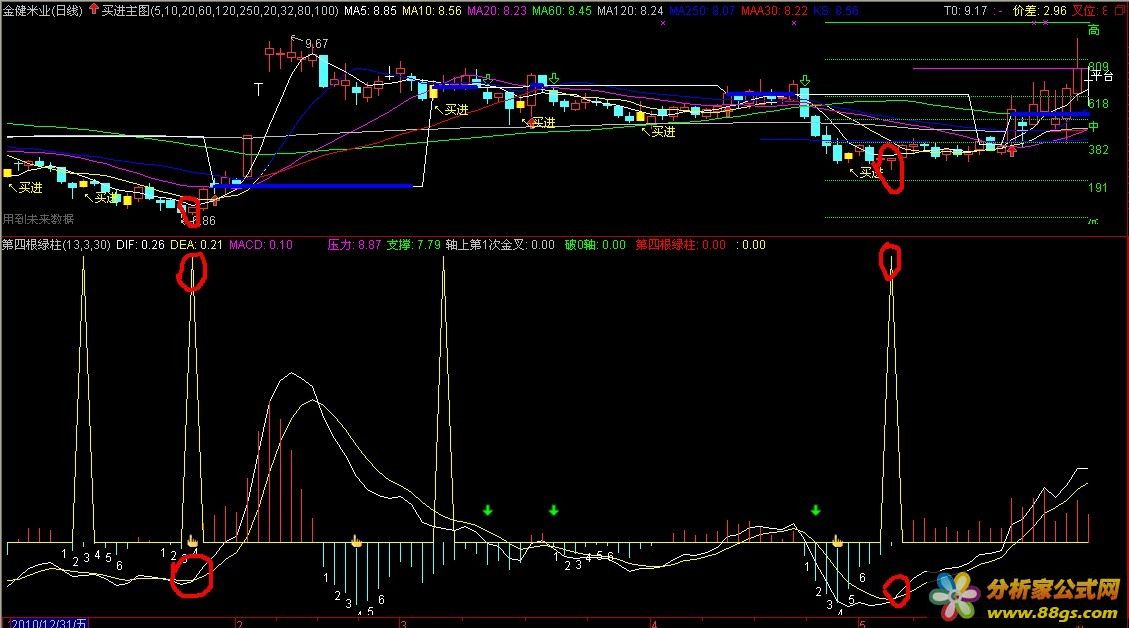
Task: Click the stock title 金健米业(日线)
Action: click(42, 10)
